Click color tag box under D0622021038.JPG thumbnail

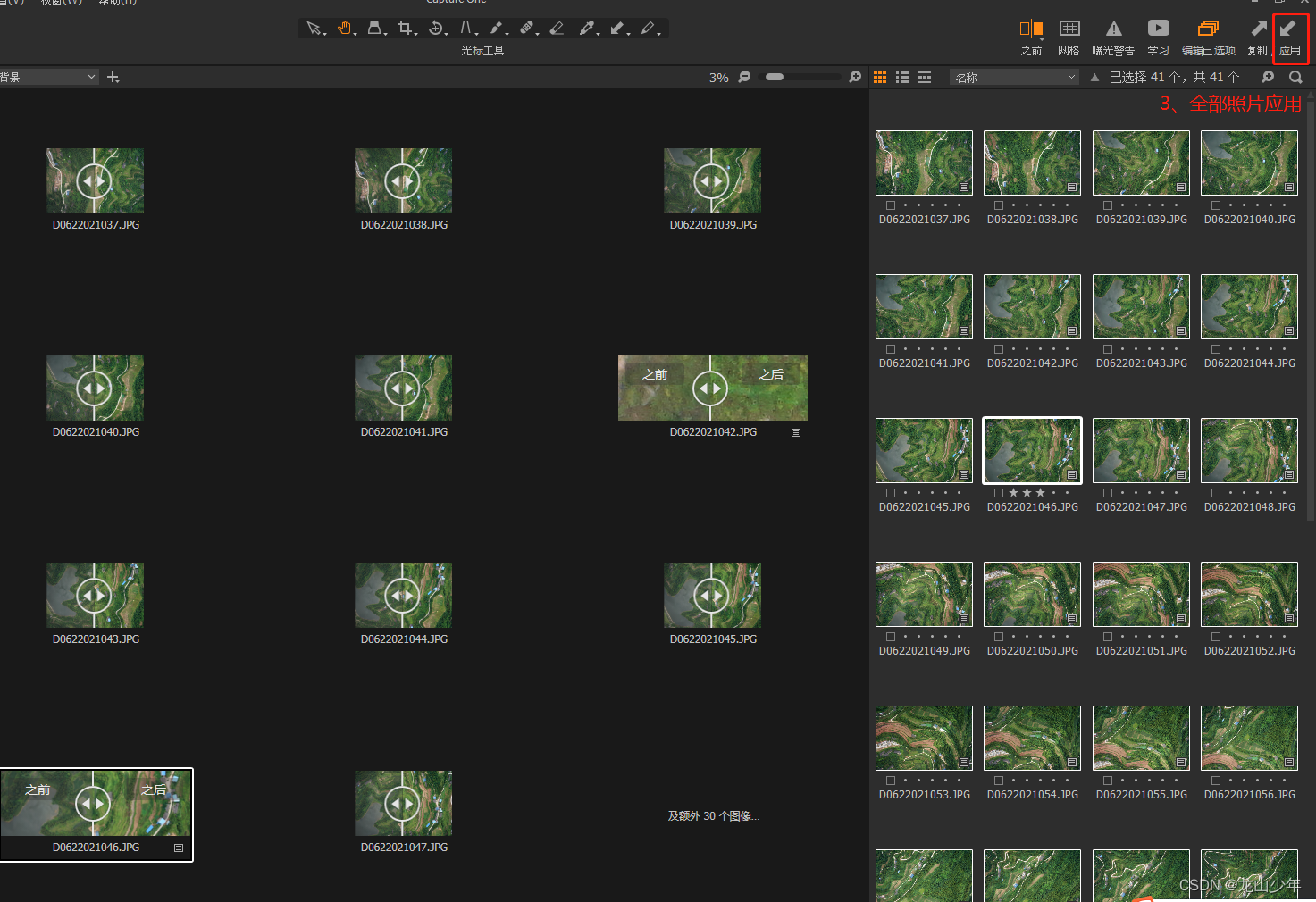[999, 205]
